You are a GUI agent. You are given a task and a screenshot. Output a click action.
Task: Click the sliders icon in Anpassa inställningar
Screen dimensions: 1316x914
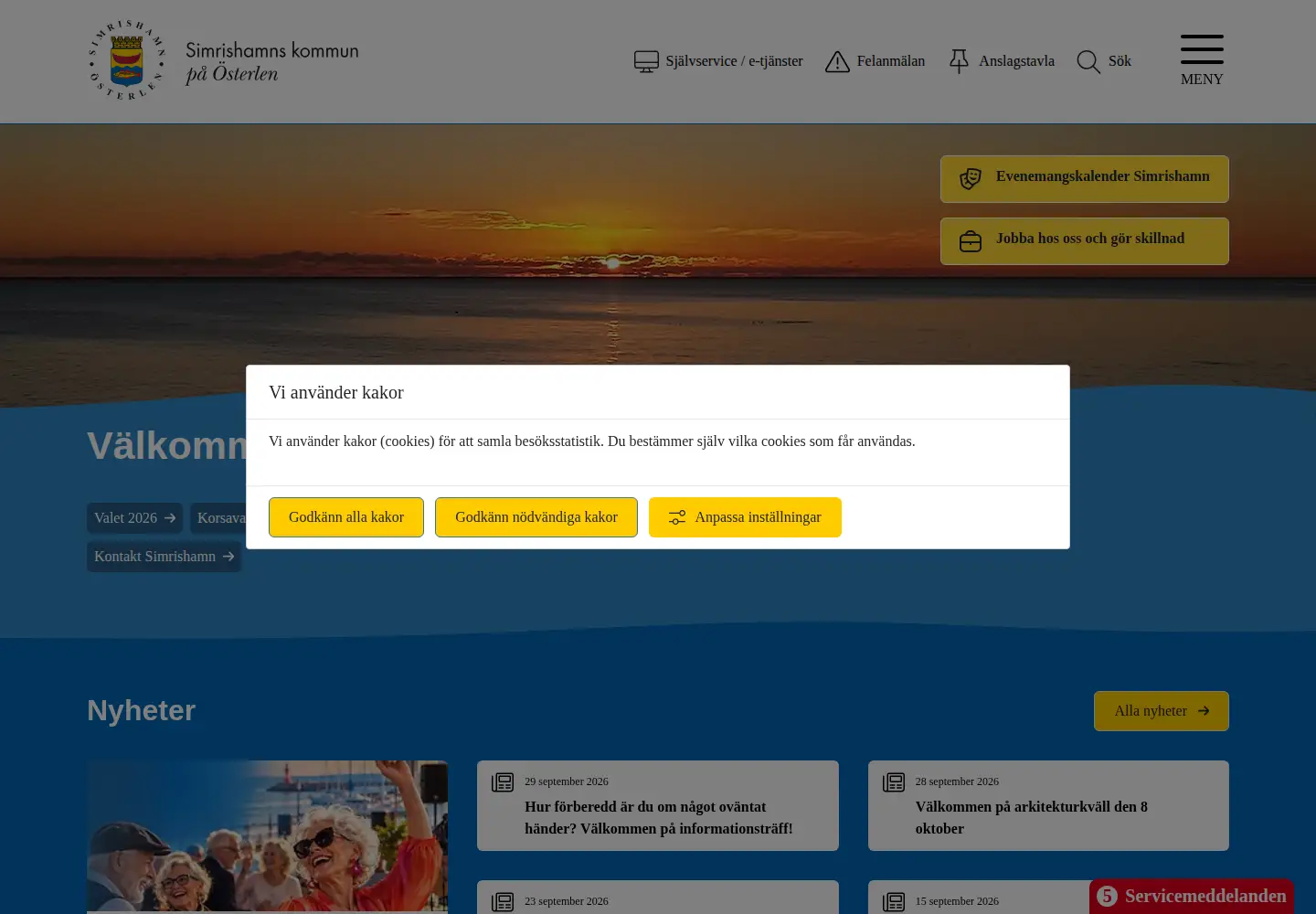(677, 517)
